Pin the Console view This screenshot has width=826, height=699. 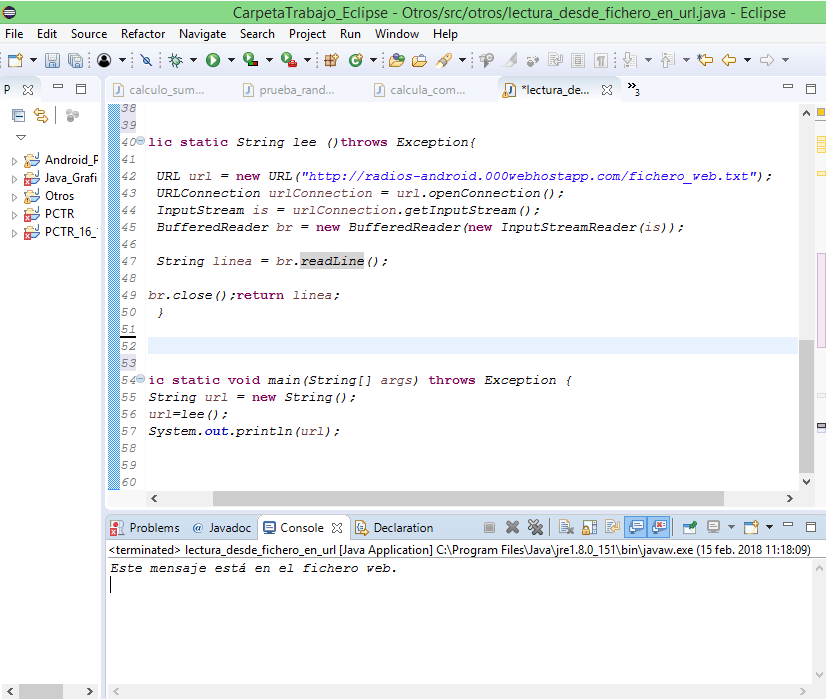(x=690, y=527)
